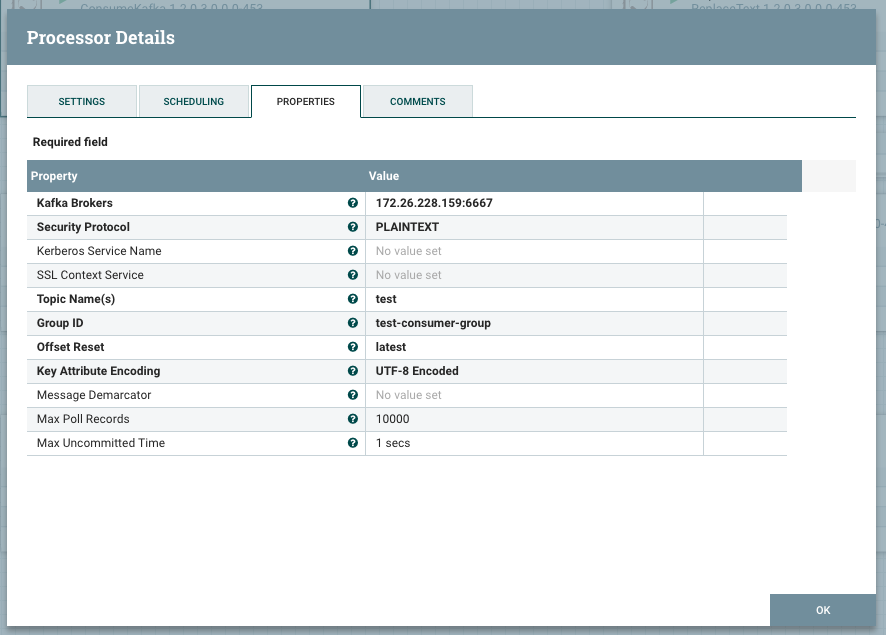Viewport: 886px width, 635px height.
Task: View help for Offset Reset property
Action: (353, 347)
